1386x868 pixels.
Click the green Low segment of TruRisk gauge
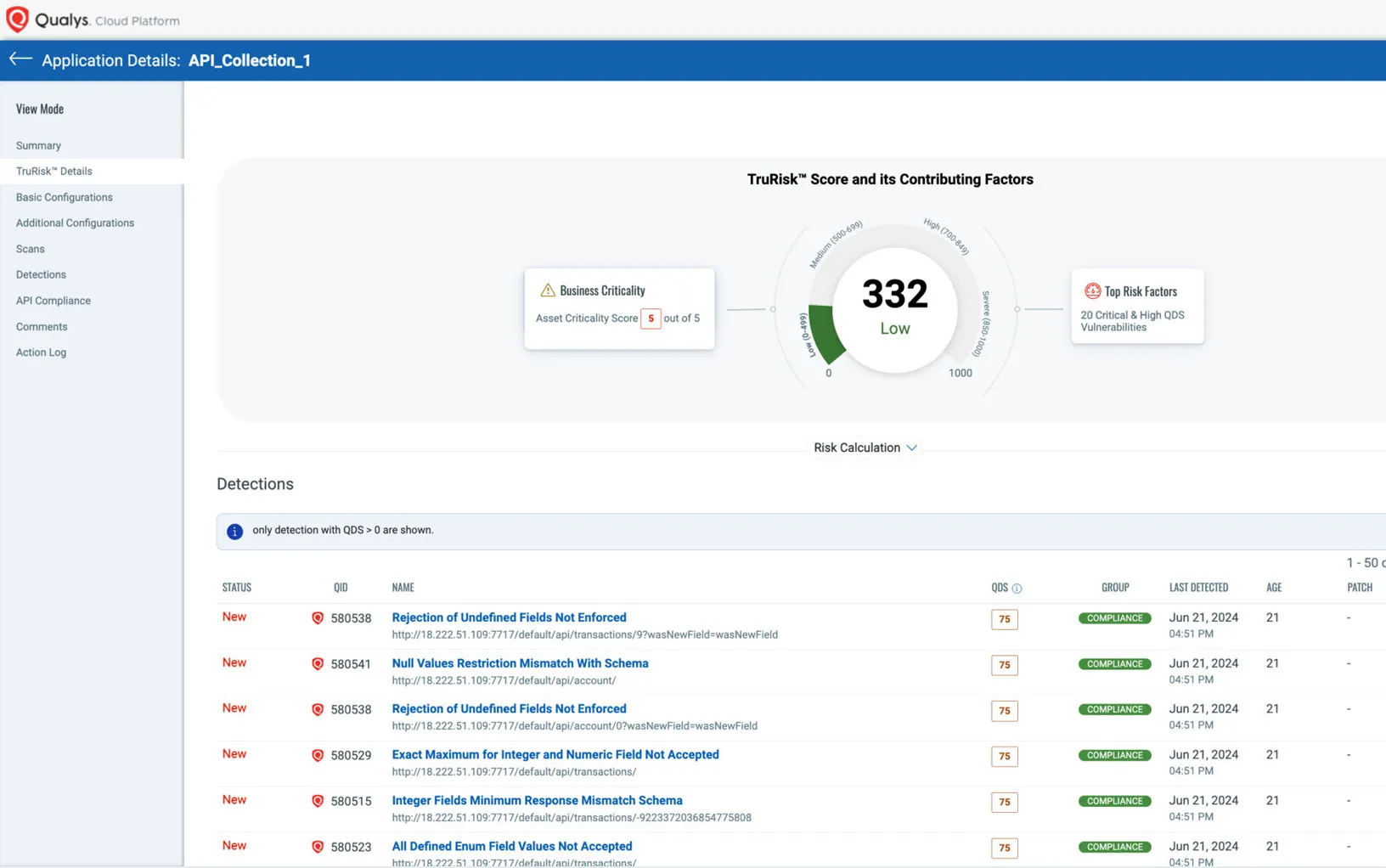pos(824,331)
